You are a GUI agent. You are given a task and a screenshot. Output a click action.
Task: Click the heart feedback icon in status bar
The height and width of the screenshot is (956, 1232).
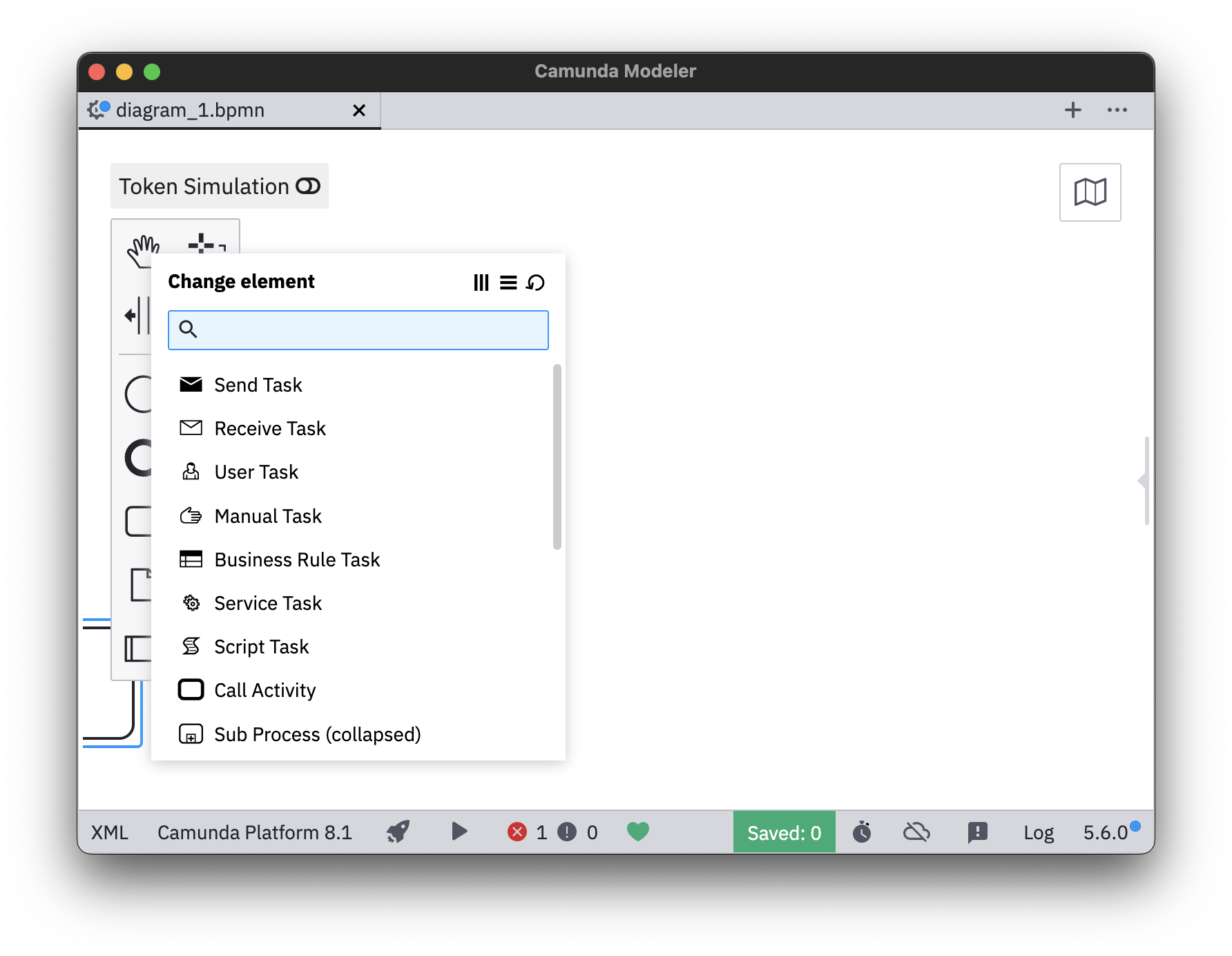(x=637, y=832)
